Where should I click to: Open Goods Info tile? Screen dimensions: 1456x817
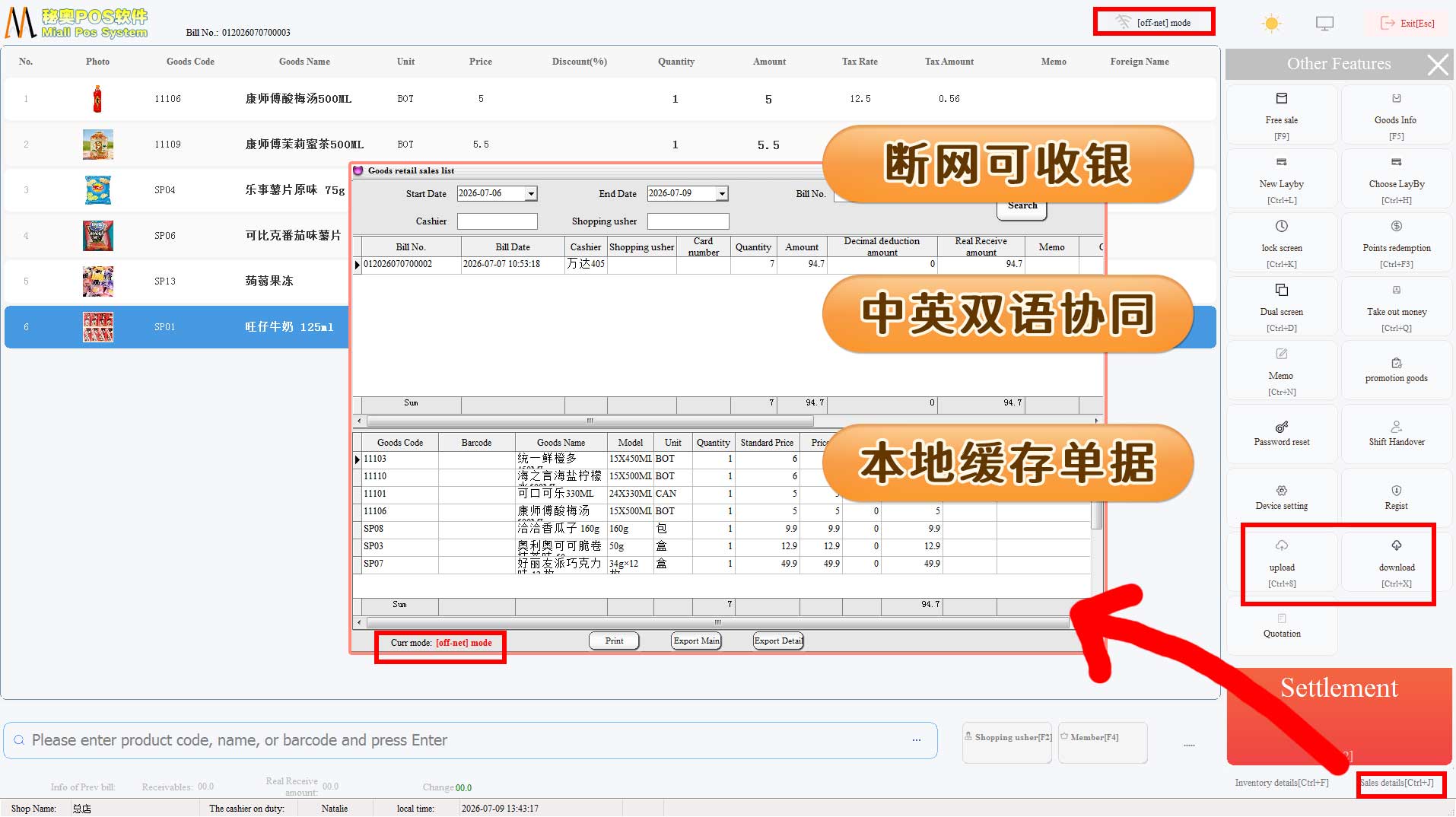(x=1395, y=115)
